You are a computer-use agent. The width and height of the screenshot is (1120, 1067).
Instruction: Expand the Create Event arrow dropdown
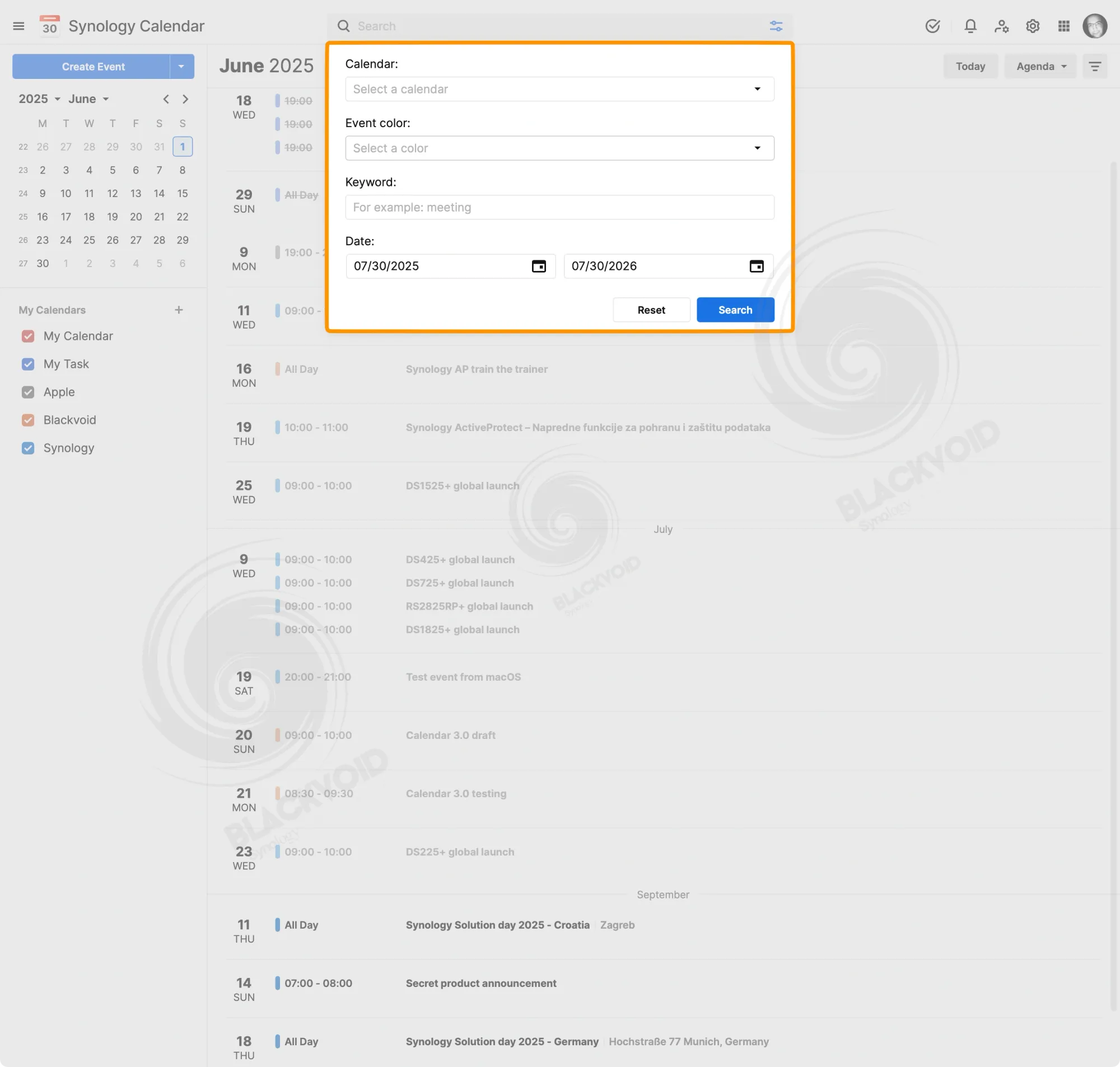click(x=181, y=67)
